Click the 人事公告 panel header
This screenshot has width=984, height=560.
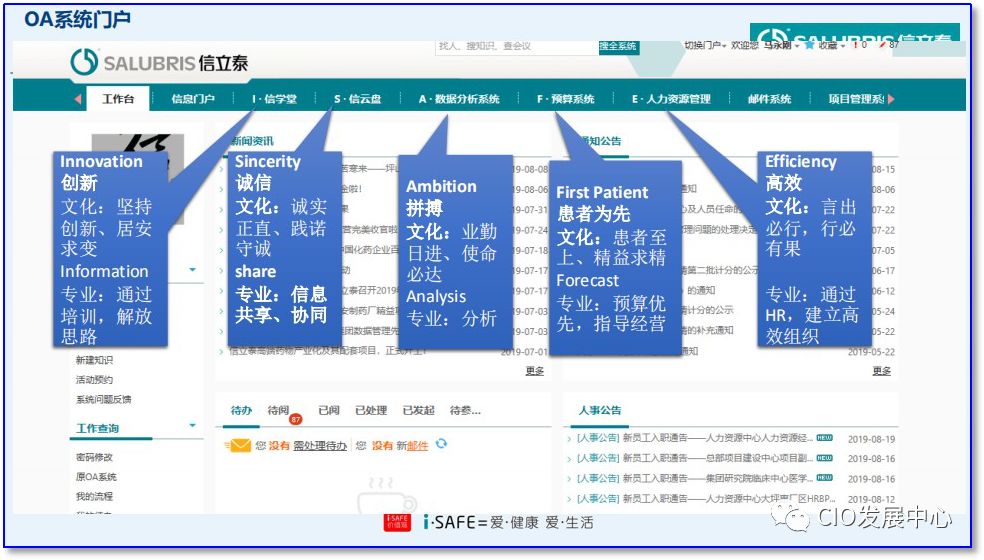pyautogui.click(x=600, y=410)
